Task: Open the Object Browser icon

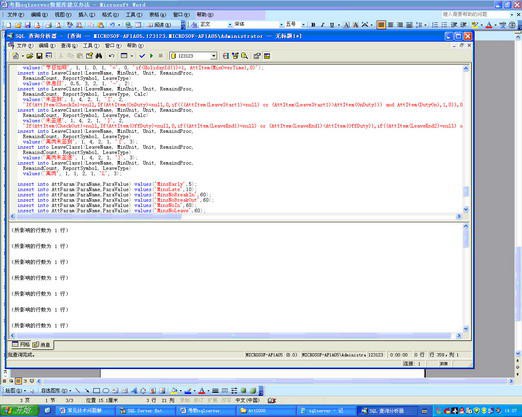Action: (x=235, y=56)
